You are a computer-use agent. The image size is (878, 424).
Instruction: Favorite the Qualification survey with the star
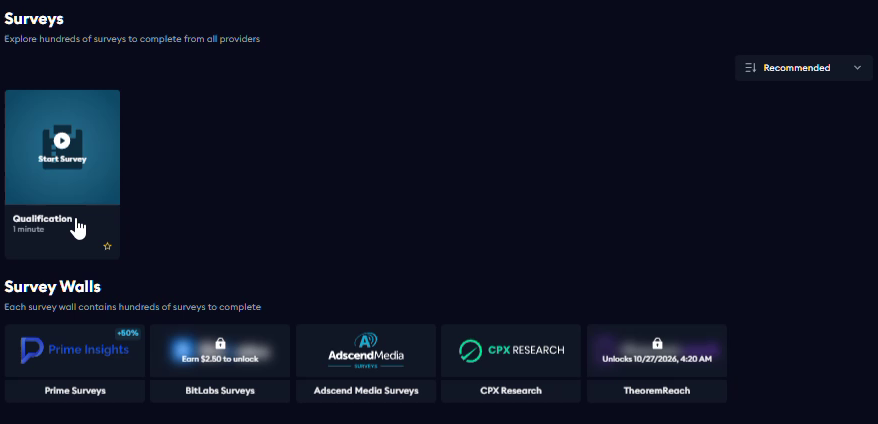click(108, 246)
